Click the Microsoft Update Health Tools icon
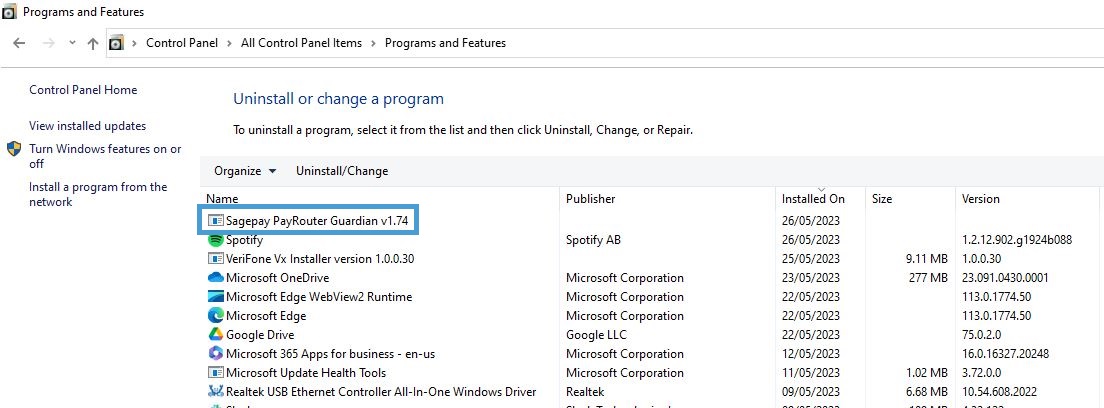This screenshot has height=408, width=1104. [215, 373]
